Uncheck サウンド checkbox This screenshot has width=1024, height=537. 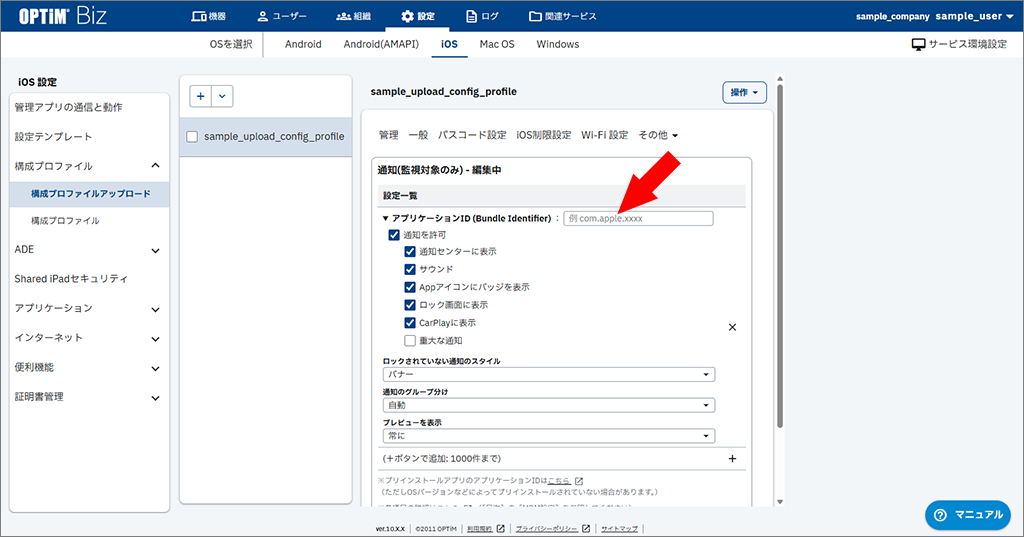pyautogui.click(x=410, y=269)
